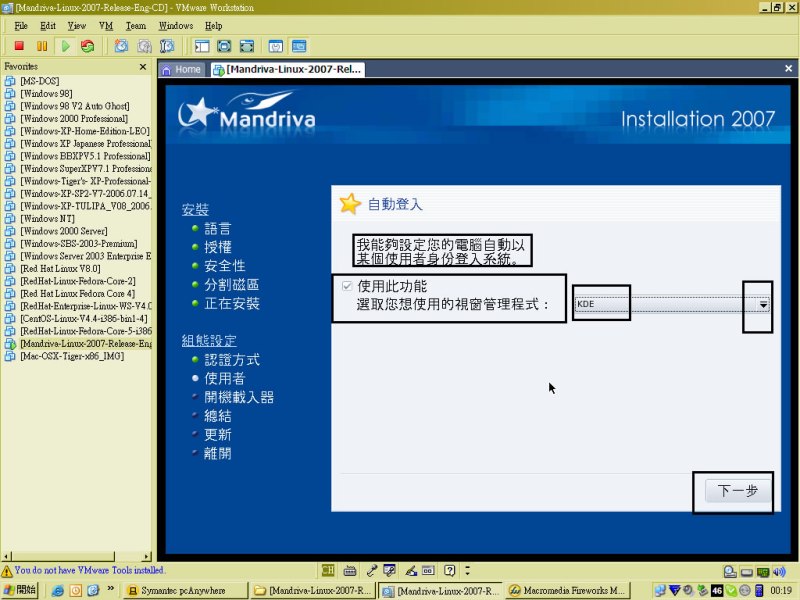The height and width of the screenshot is (600, 800).
Task: Switch to the Home tab
Action: [182, 69]
